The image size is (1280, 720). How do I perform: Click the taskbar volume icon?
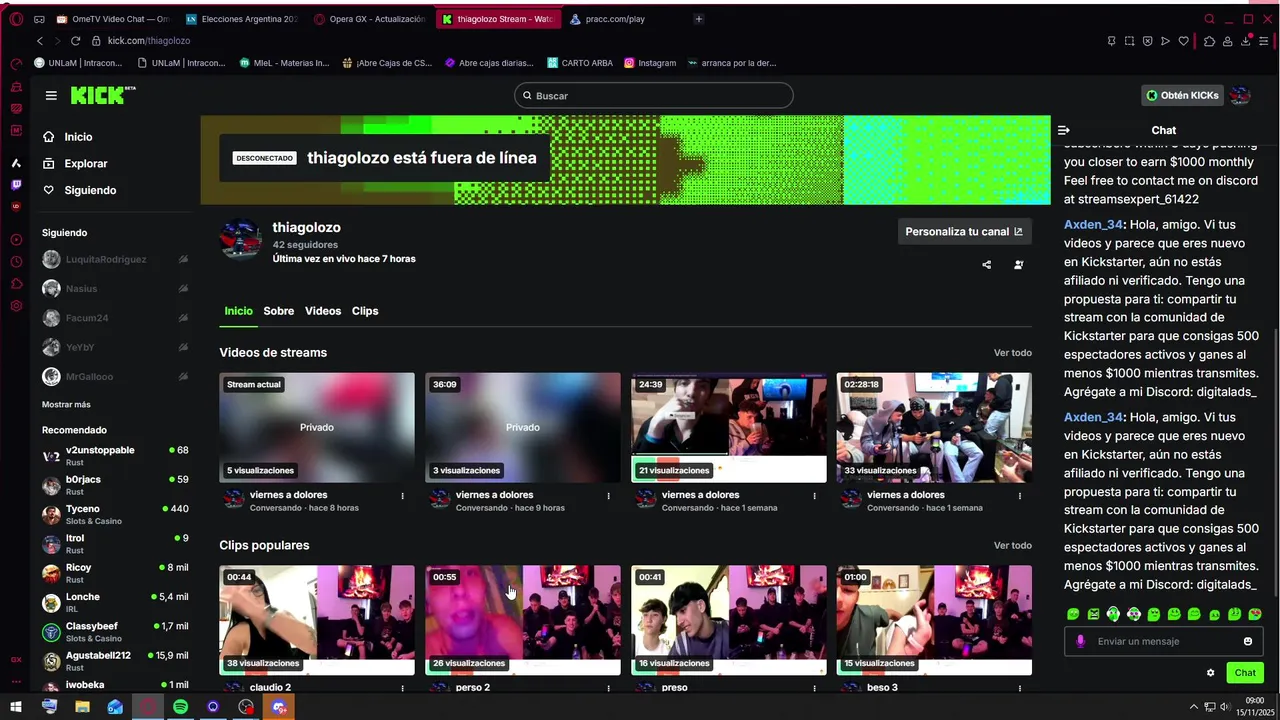[x=1227, y=707]
